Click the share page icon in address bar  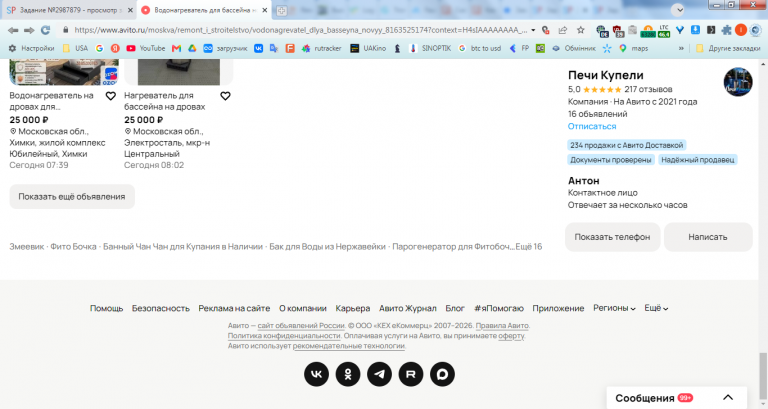[563, 30]
